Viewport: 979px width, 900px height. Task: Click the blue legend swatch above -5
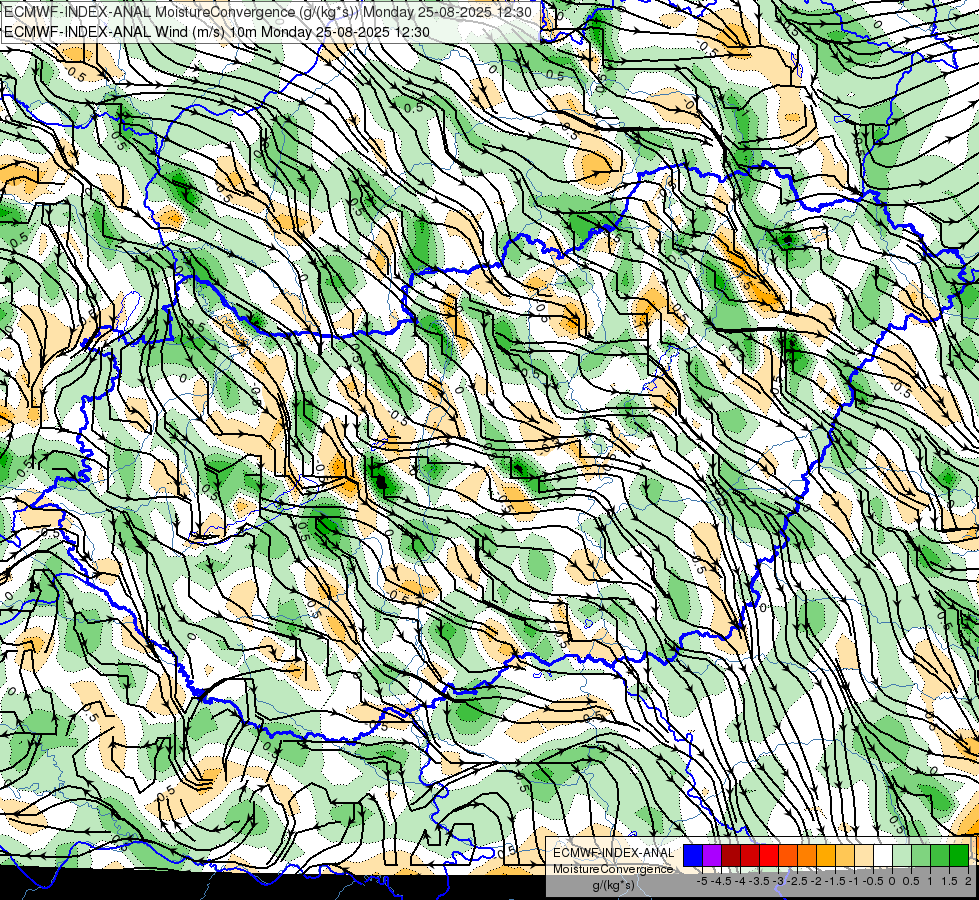click(x=693, y=856)
